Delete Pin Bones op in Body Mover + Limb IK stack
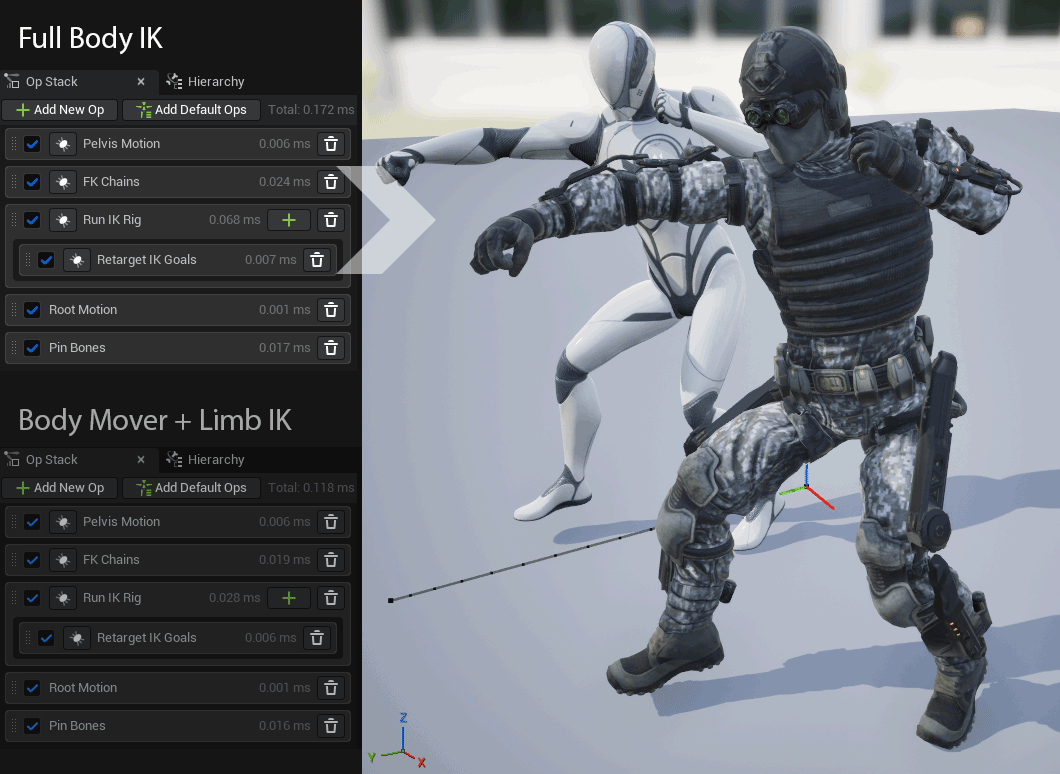 click(331, 726)
